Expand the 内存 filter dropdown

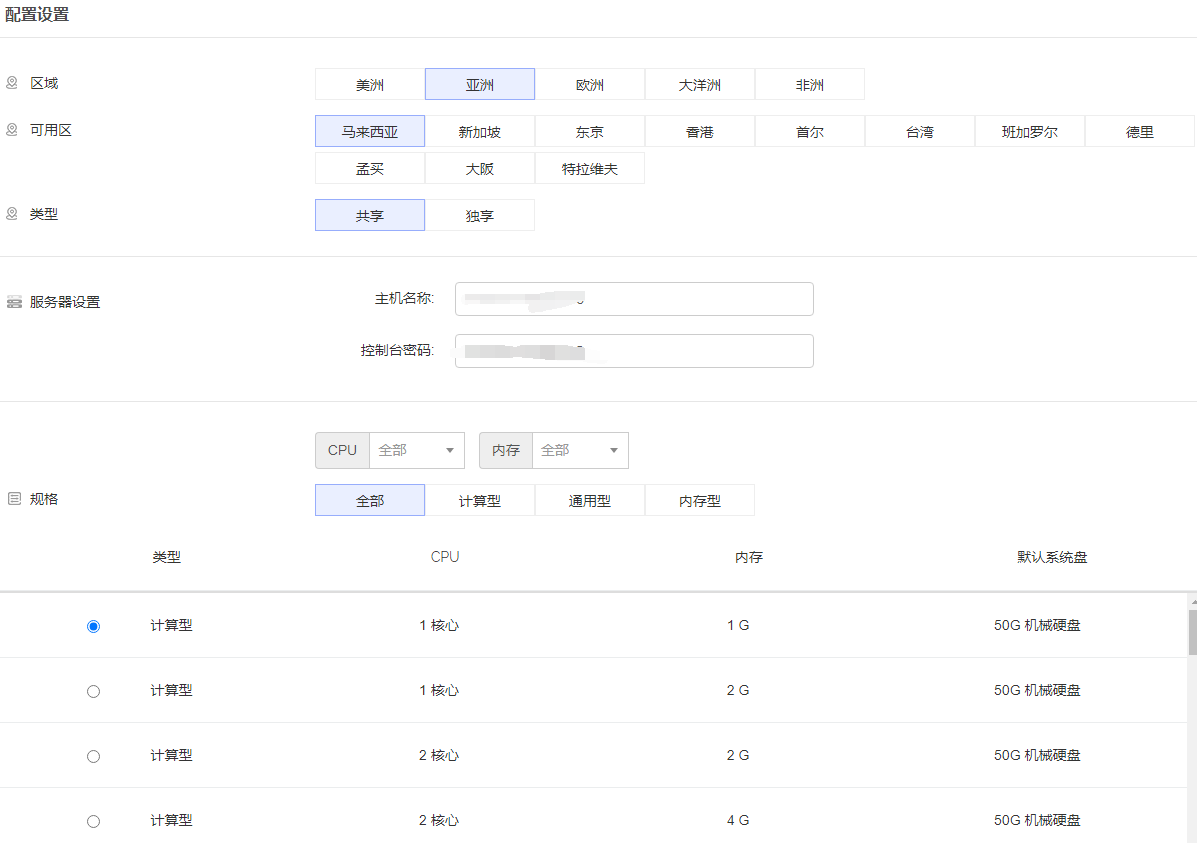[x=580, y=450]
